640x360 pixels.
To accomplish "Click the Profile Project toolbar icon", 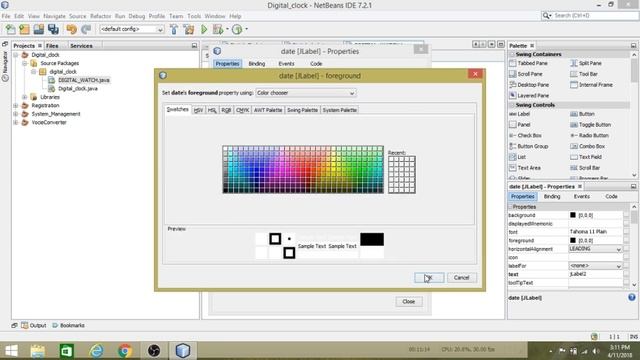I will click(x=237, y=29).
